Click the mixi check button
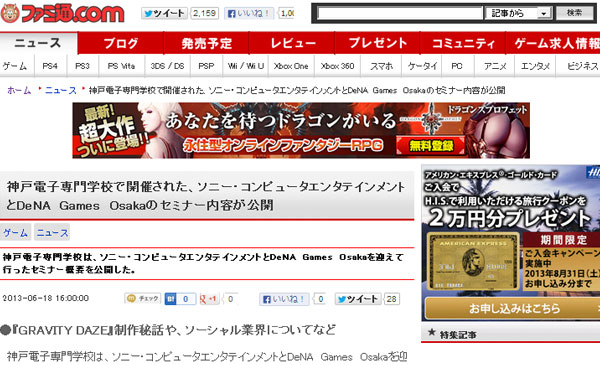This screenshot has width=600, height=365. (143, 298)
